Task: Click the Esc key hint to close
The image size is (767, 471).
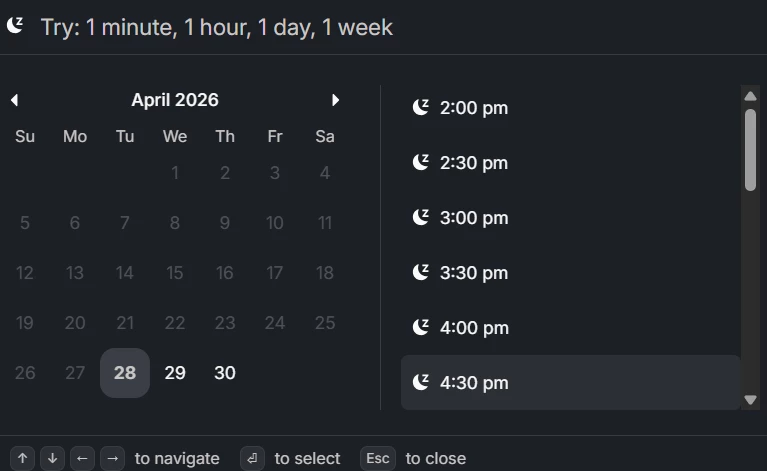Action: [x=378, y=458]
